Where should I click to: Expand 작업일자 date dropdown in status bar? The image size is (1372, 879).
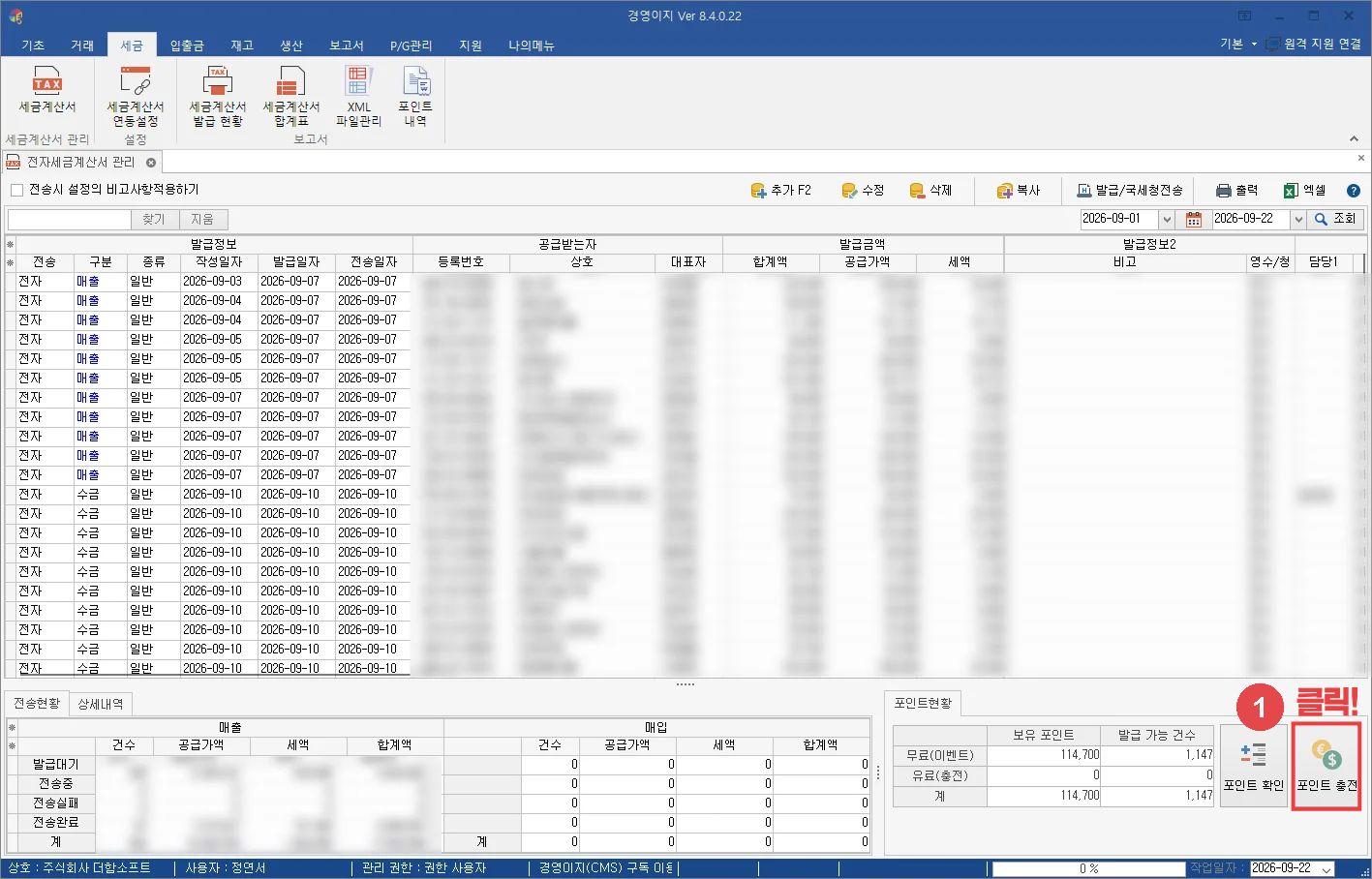[1326, 869]
